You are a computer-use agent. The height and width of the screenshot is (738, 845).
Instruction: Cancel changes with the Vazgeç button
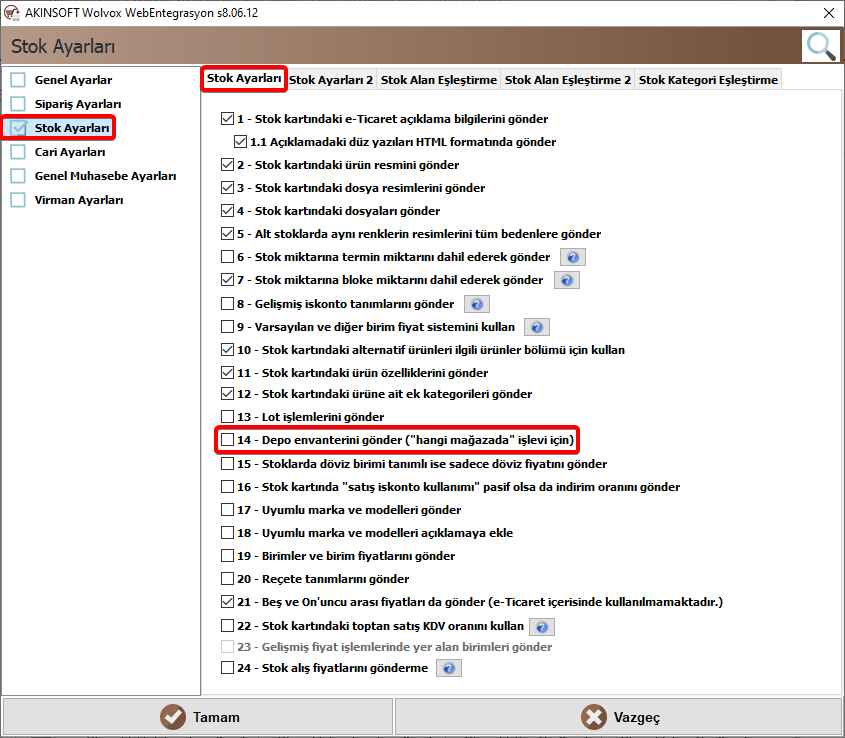[618, 717]
